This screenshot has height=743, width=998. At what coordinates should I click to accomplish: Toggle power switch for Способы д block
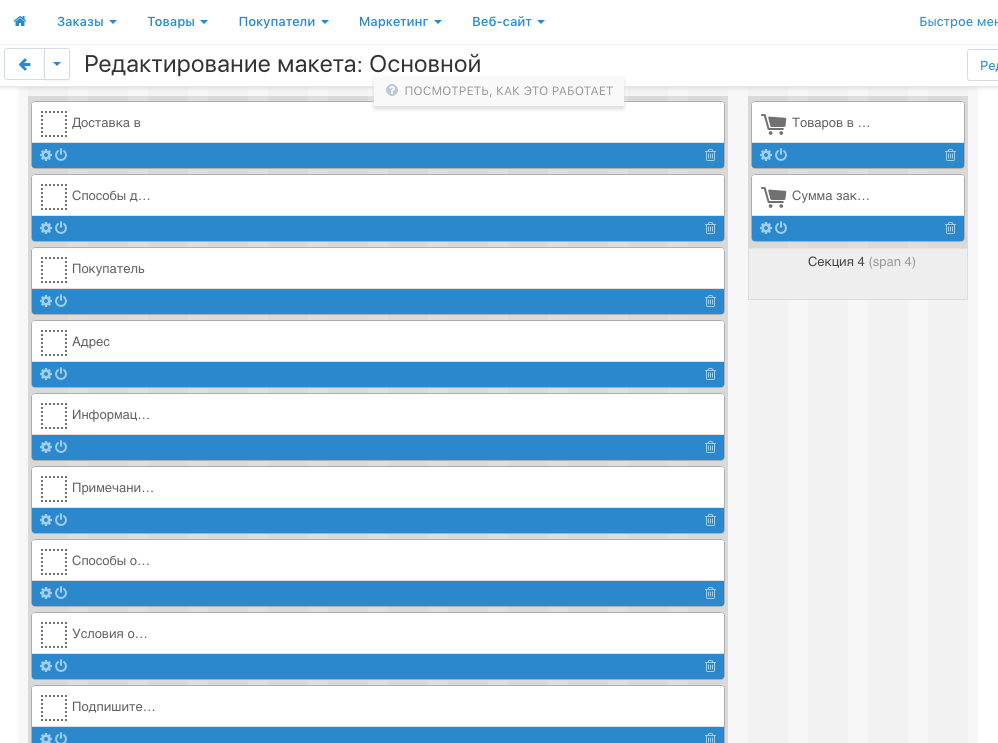(61, 228)
